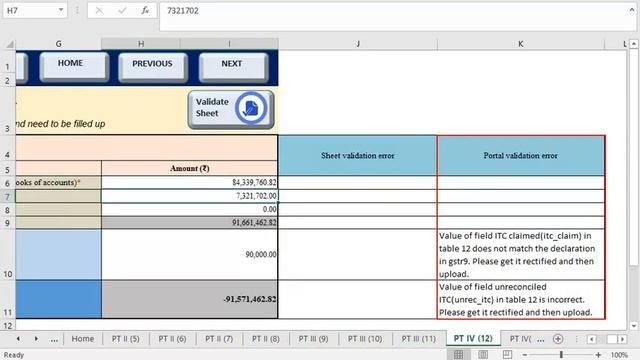Click the Amount (₹) header cell
Image resolution: width=640 pixels, height=360 pixels.
pyautogui.click(x=189, y=169)
